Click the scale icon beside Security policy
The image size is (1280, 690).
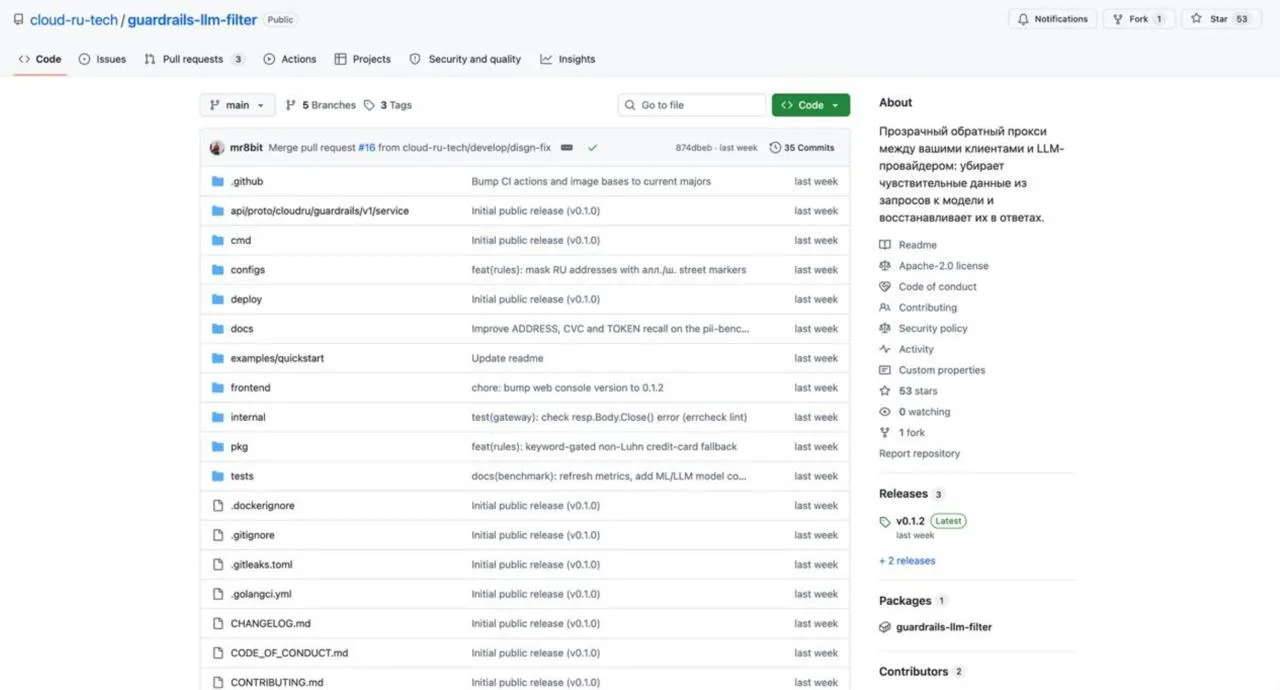coord(885,329)
